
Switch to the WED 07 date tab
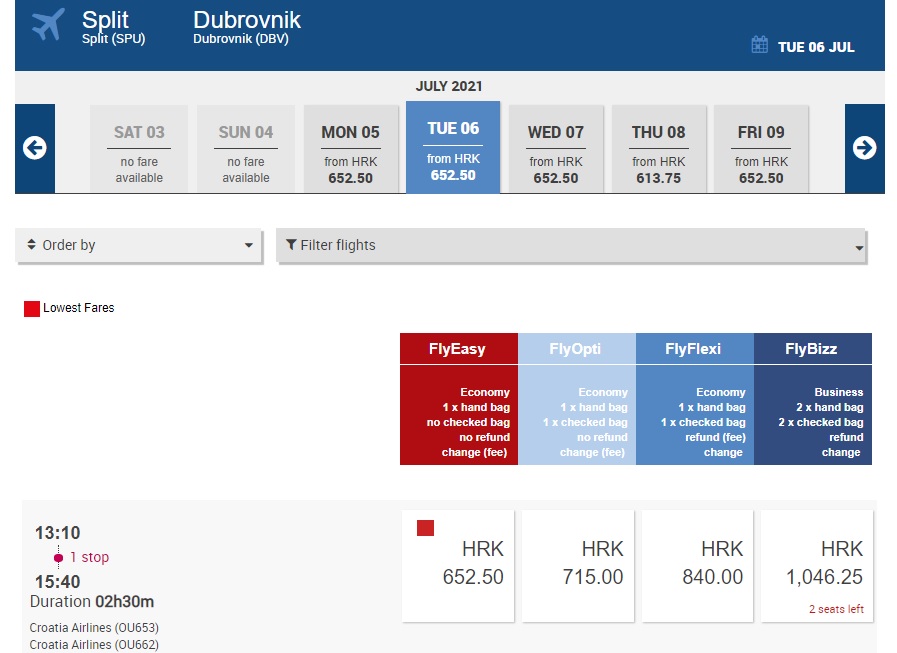555,148
